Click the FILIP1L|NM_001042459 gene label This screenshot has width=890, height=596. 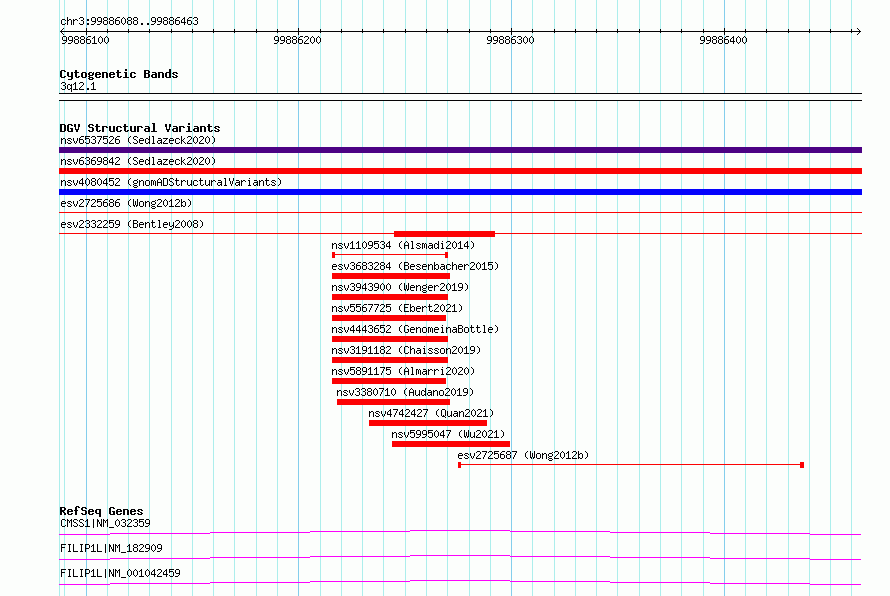coord(120,573)
